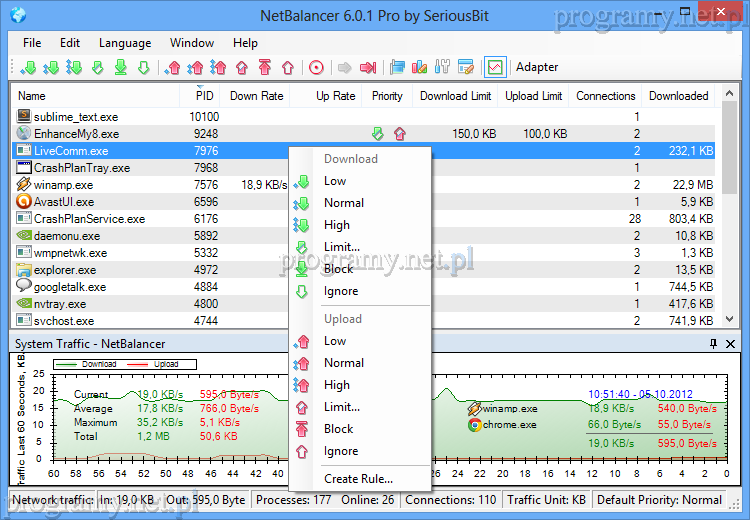Sort by Connections column header
This screenshot has height=520, width=750.
click(x=605, y=96)
